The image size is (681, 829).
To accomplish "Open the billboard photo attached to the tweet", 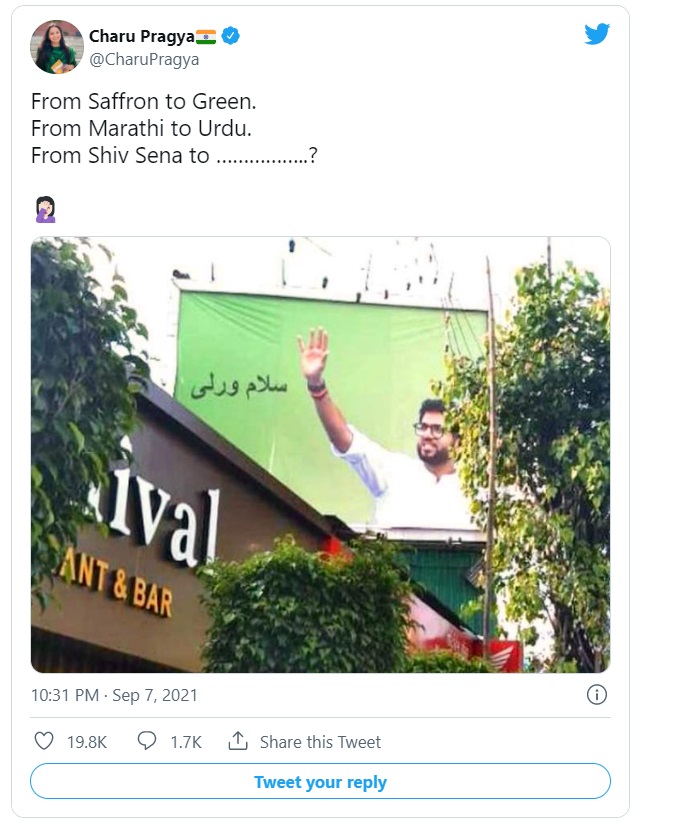I will point(318,457).
